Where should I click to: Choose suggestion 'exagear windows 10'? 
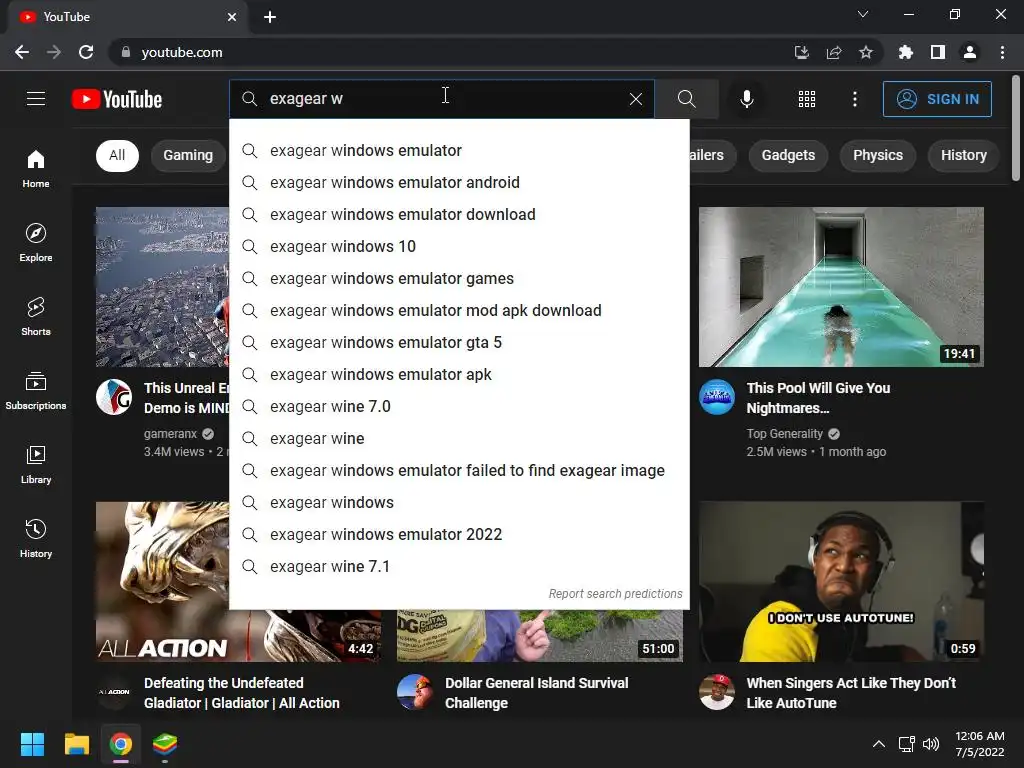[x=459, y=246]
